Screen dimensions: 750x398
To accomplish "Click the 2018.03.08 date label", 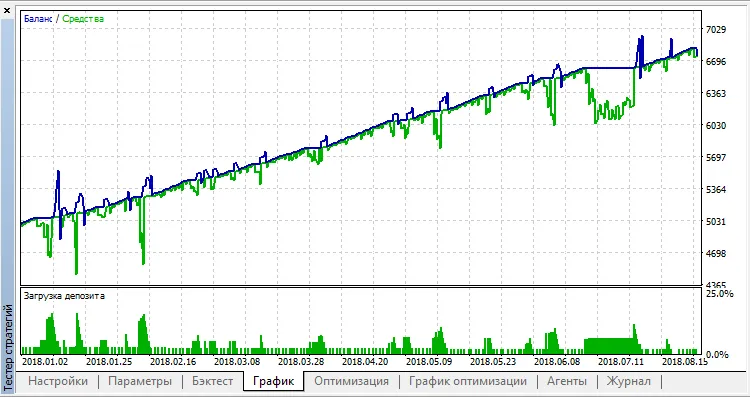I will click(237, 361).
